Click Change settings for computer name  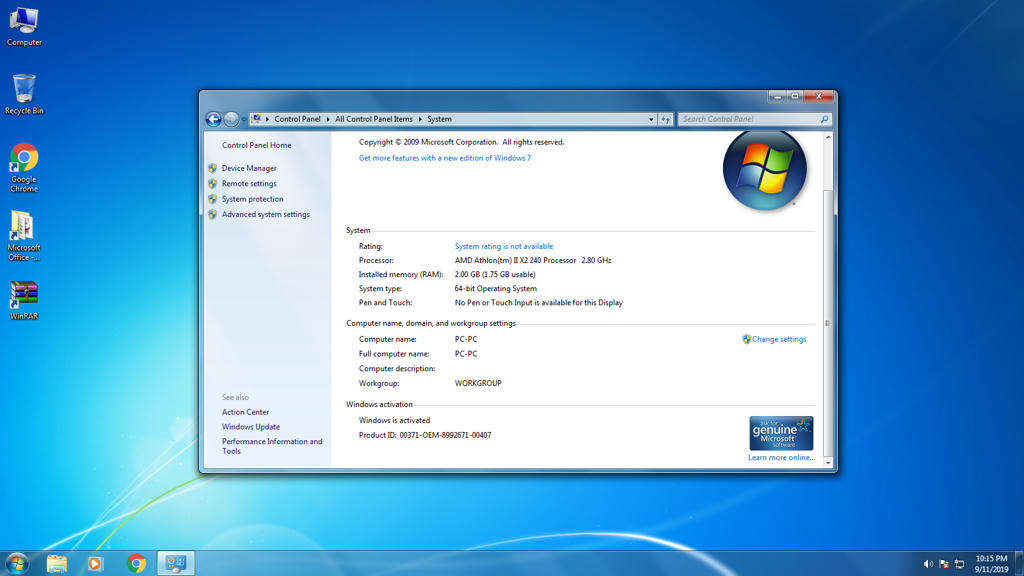coord(779,339)
